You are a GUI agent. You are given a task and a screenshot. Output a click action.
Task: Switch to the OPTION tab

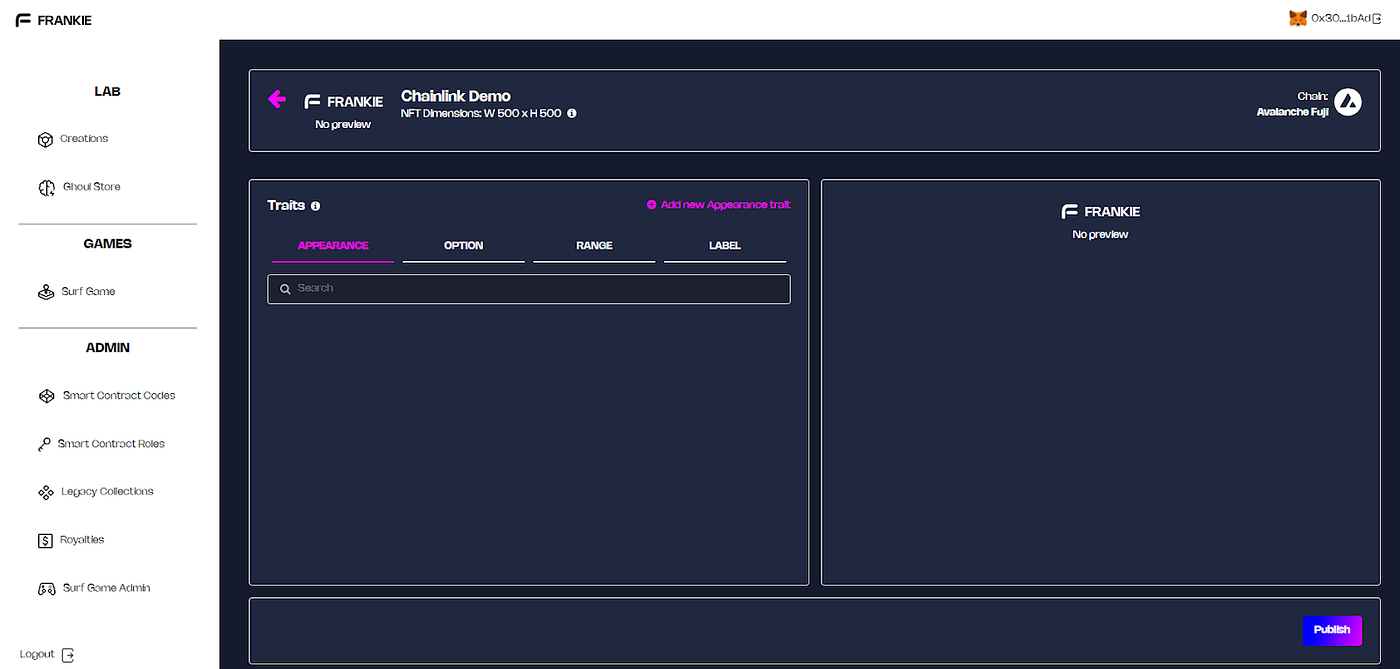(464, 246)
